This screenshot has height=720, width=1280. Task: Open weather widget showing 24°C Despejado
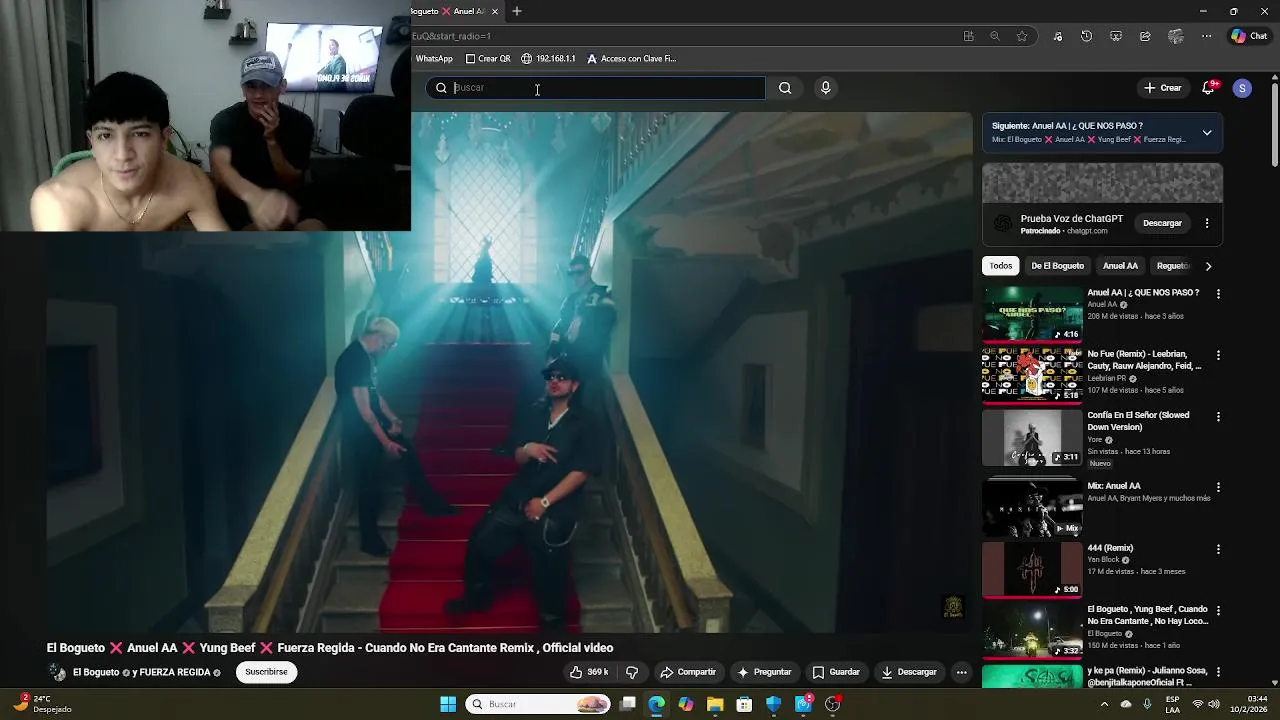pos(40,704)
